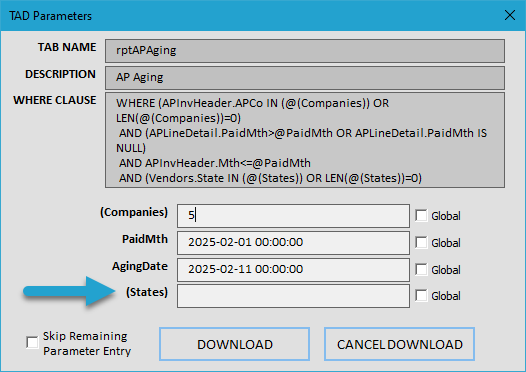Click the DOWNLOAD button
The width and height of the screenshot is (526, 372).
234,344
